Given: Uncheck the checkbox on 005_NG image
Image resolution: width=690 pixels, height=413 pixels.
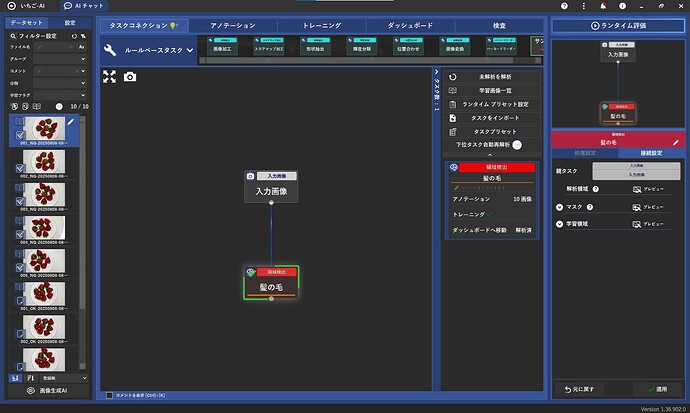Looking at the screenshot, I should point(19,267).
